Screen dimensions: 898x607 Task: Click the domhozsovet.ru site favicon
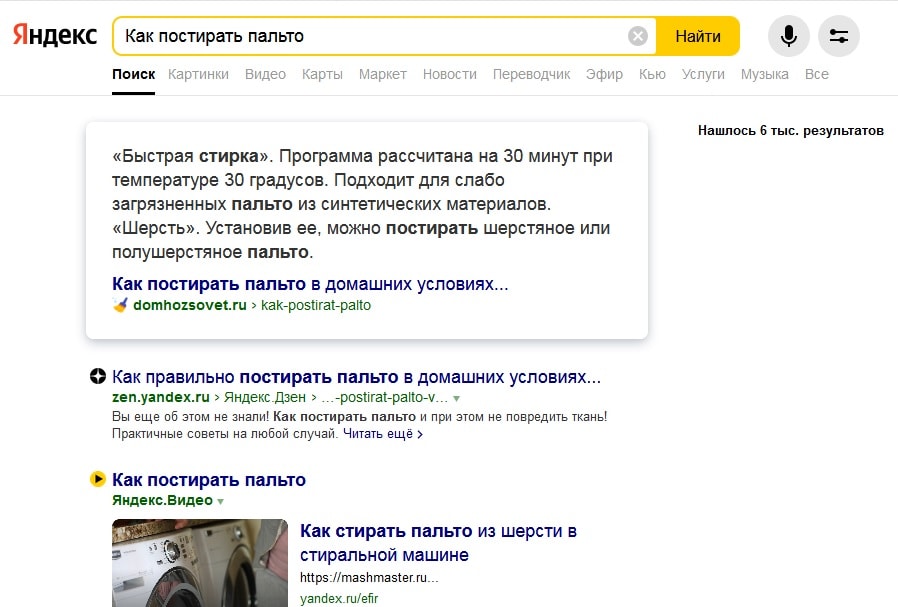(120, 305)
